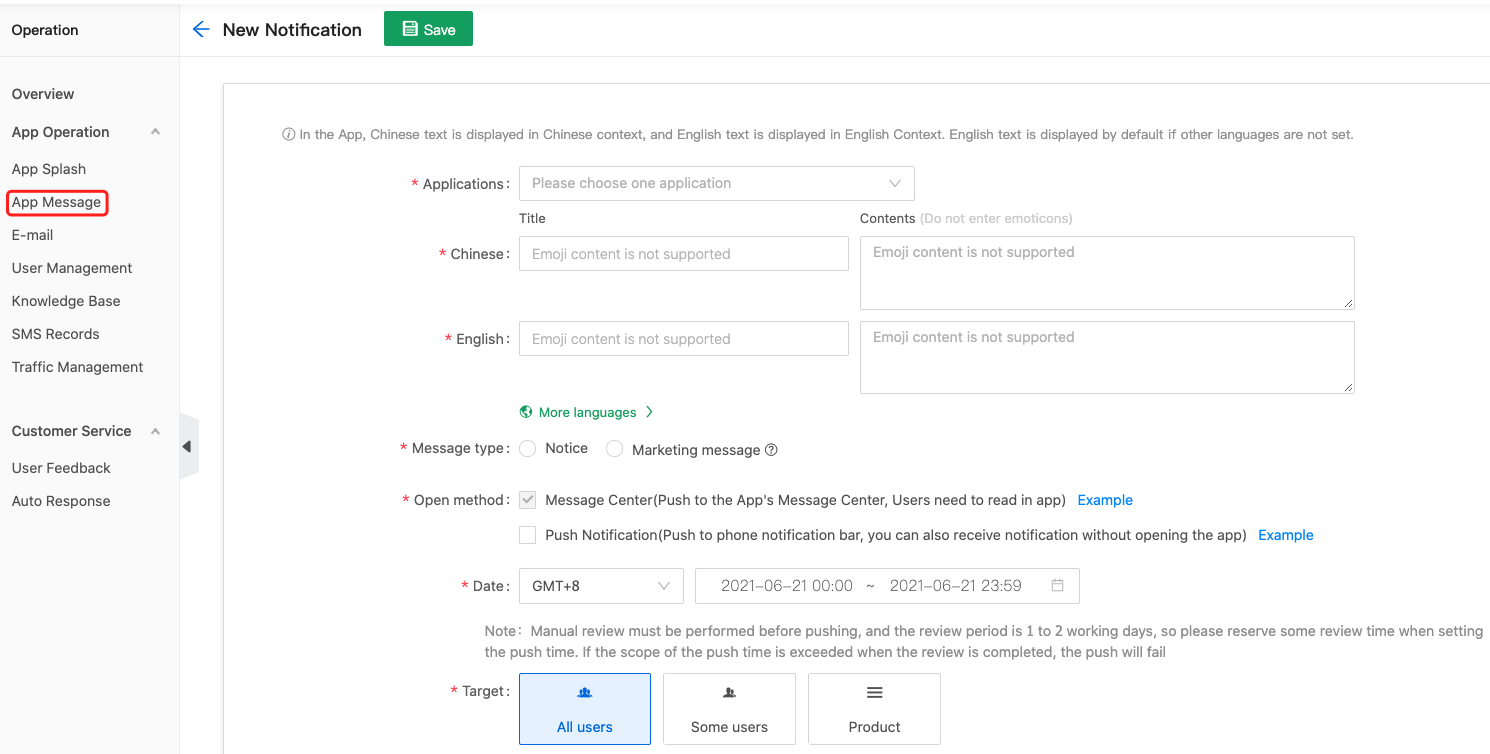Select the Some users target icon
The image size is (1490, 754).
729,691
